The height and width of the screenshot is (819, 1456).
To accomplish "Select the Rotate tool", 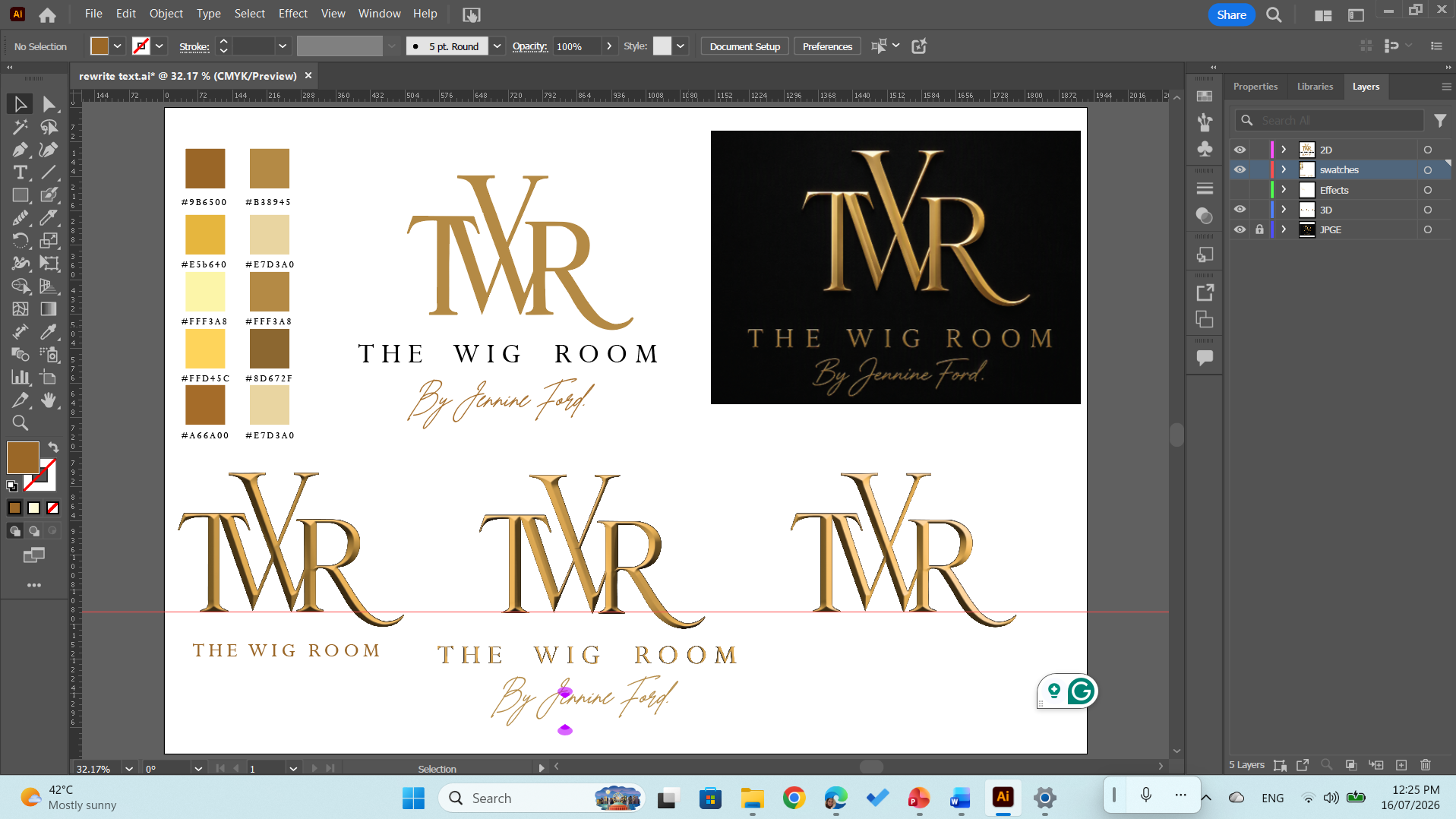I will coord(20,241).
